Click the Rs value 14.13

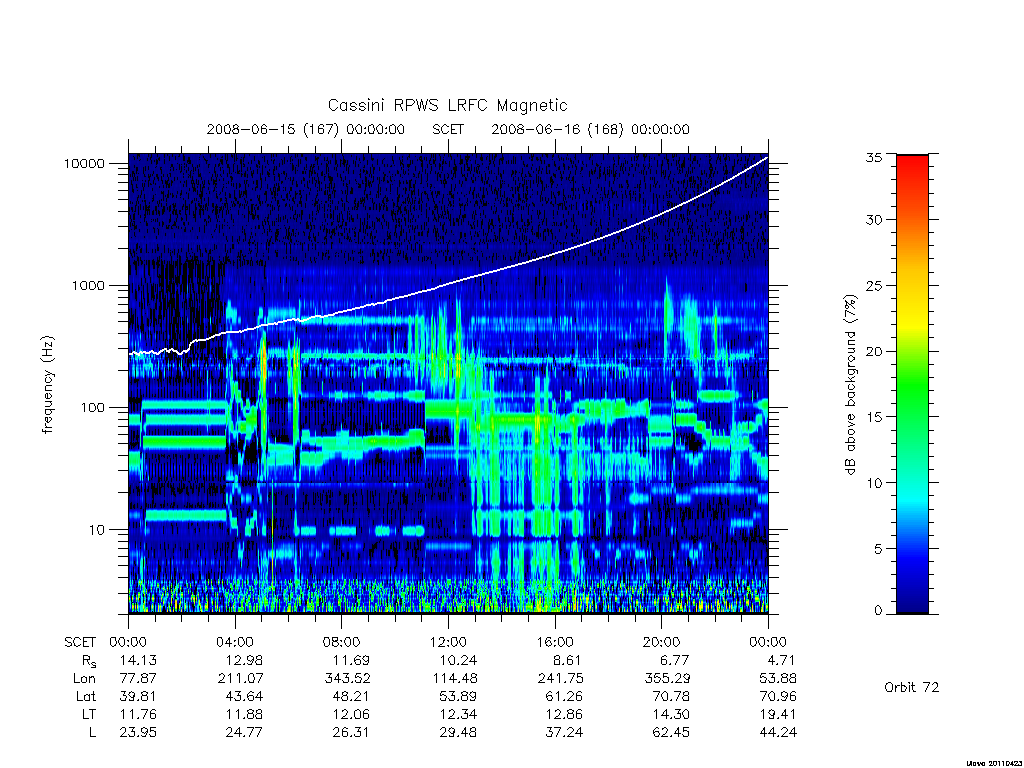(138, 660)
